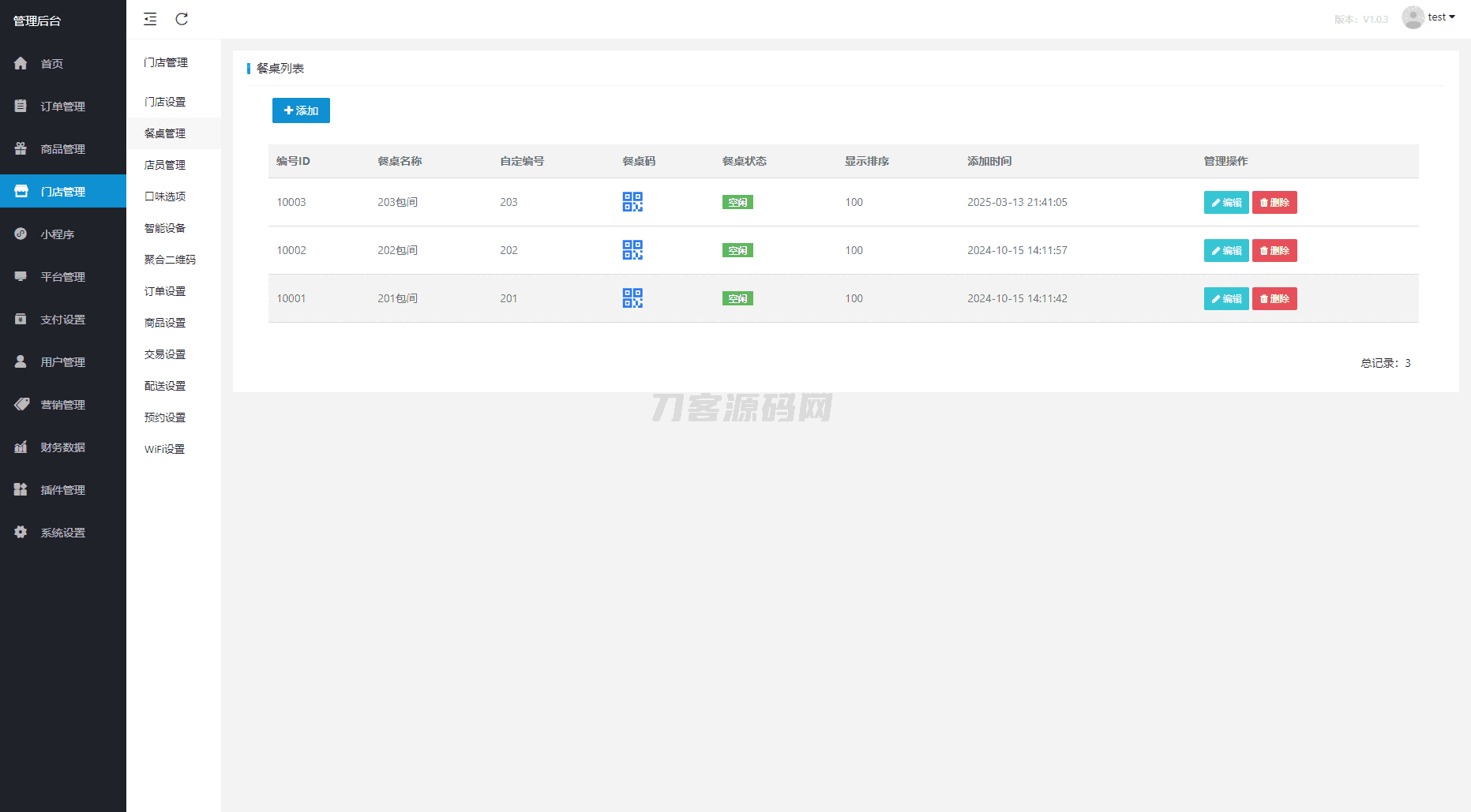Click the user avatar icon

(x=1412, y=17)
